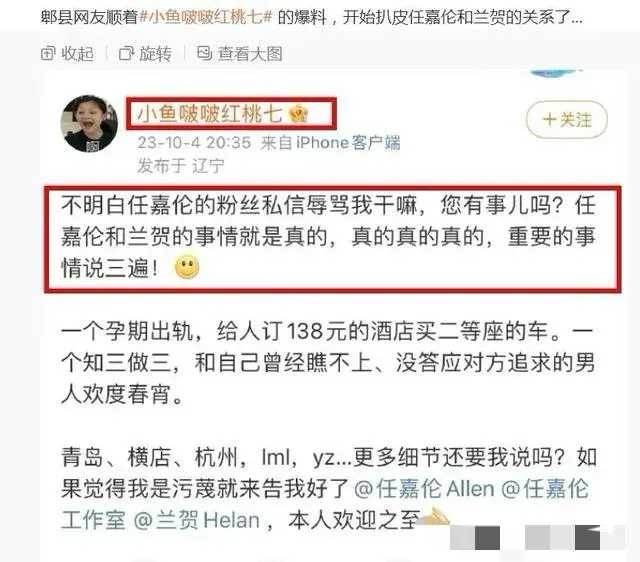Viewport: 640px width, 562px height.
Task: Open the poster's profile avatar
Action: coord(89,123)
